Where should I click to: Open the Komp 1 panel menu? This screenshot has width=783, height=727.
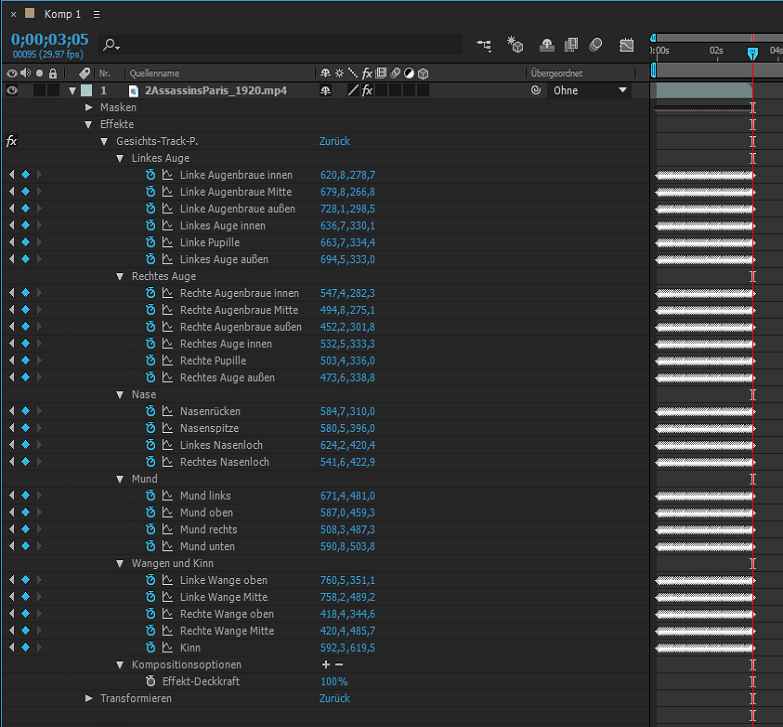tap(96, 15)
